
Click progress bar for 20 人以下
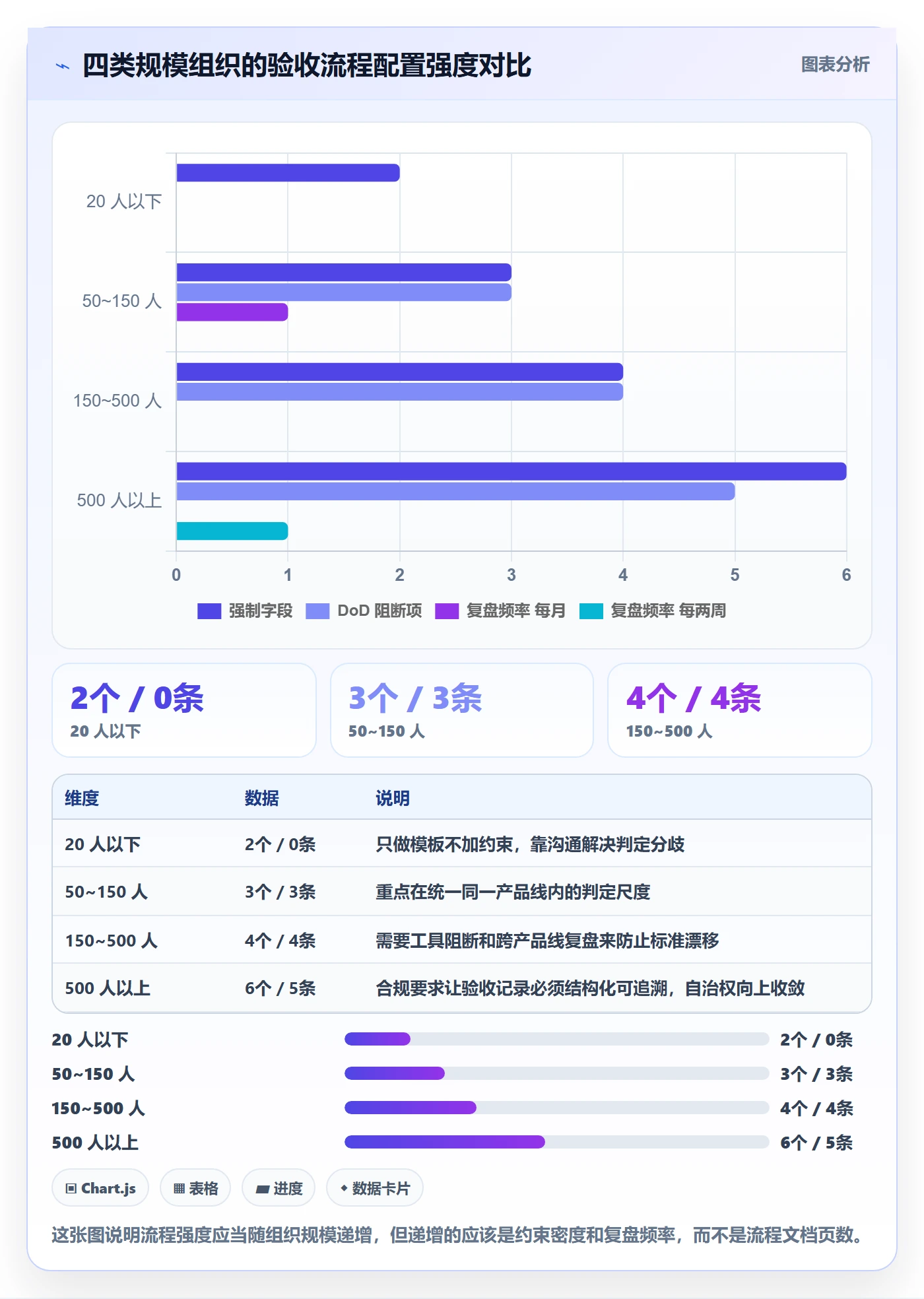coord(557,1039)
